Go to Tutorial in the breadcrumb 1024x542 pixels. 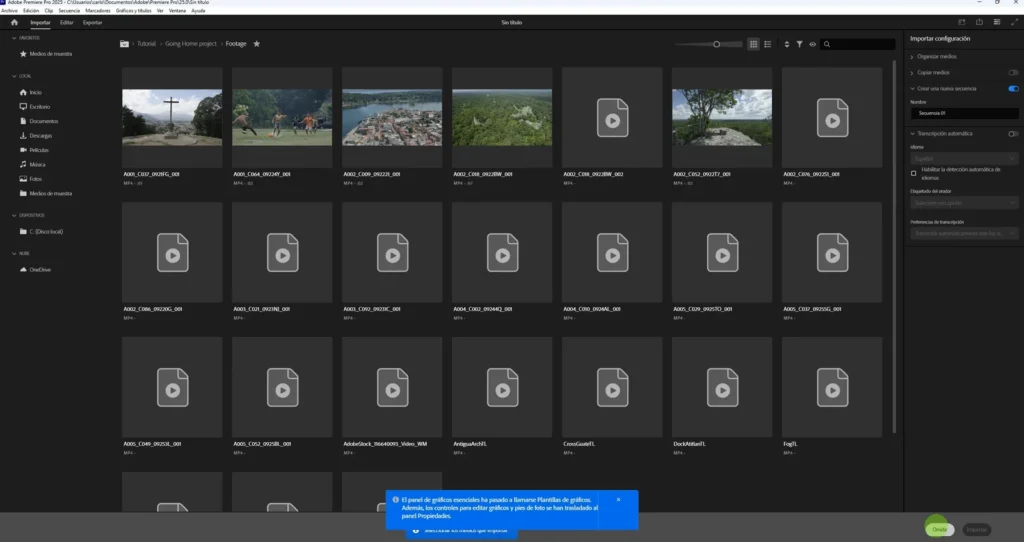pos(146,44)
